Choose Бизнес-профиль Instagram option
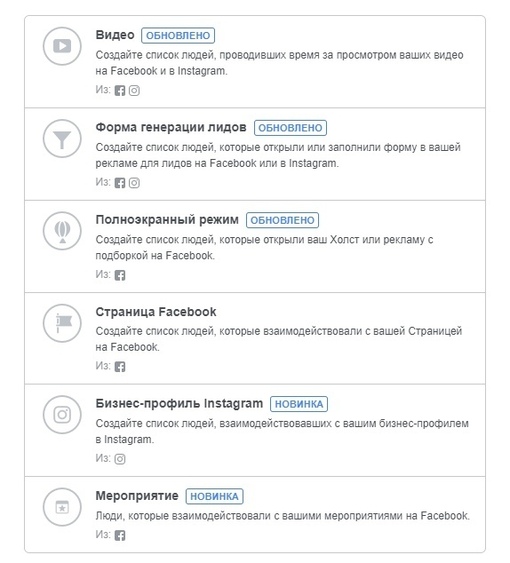Image resolution: width=510 pixels, height=563 pixels. 255,430
